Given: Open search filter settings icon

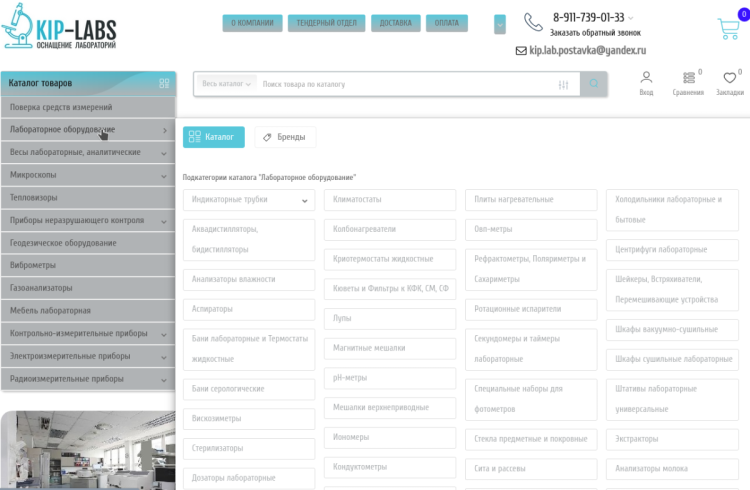Looking at the screenshot, I should tap(564, 84).
